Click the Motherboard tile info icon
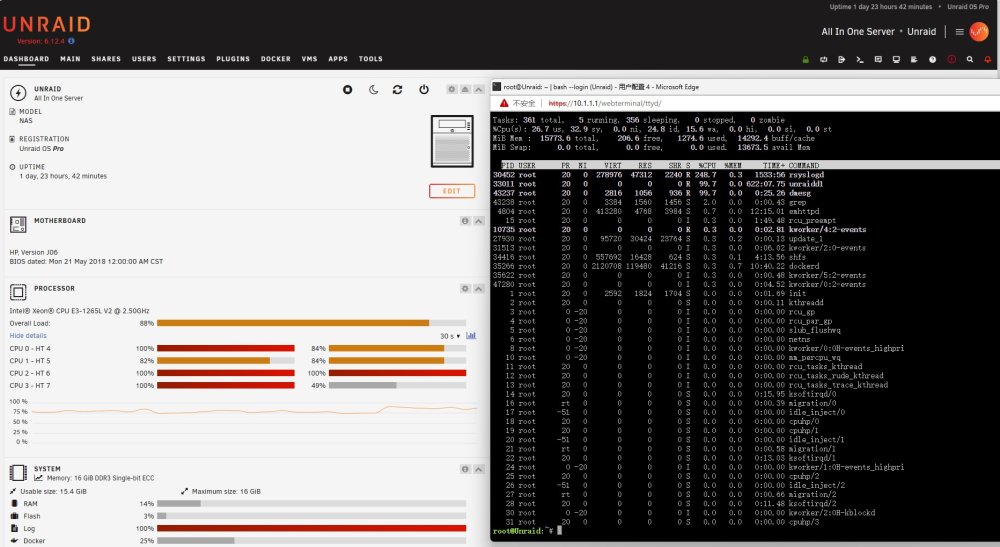Viewport: 1000px width, 547px height. click(x=465, y=221)
